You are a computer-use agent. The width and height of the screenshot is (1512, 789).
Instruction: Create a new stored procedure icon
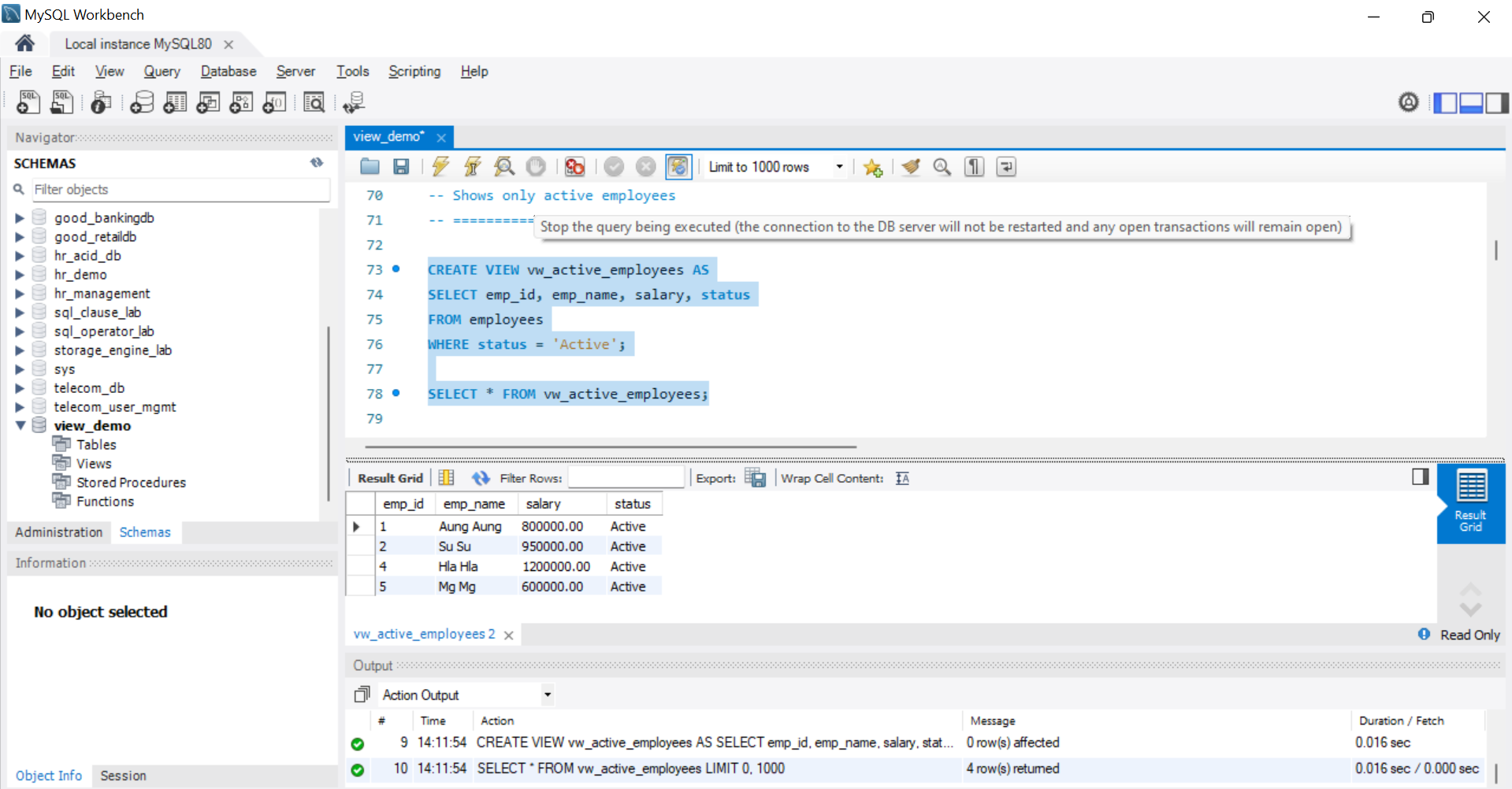pyautogui.click(x=241, y=102)
